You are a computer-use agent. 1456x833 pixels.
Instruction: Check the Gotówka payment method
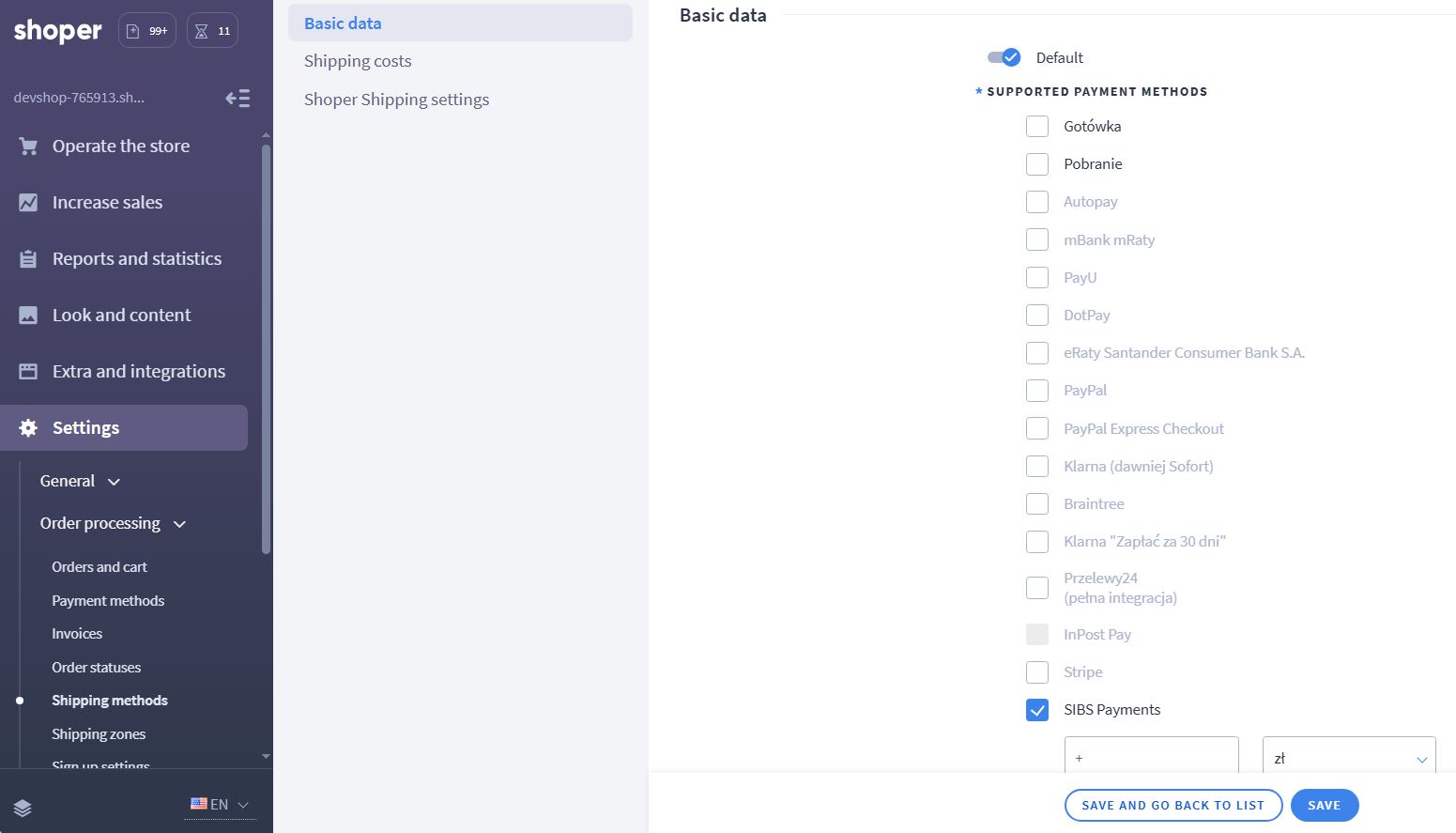click(1037, 127)
